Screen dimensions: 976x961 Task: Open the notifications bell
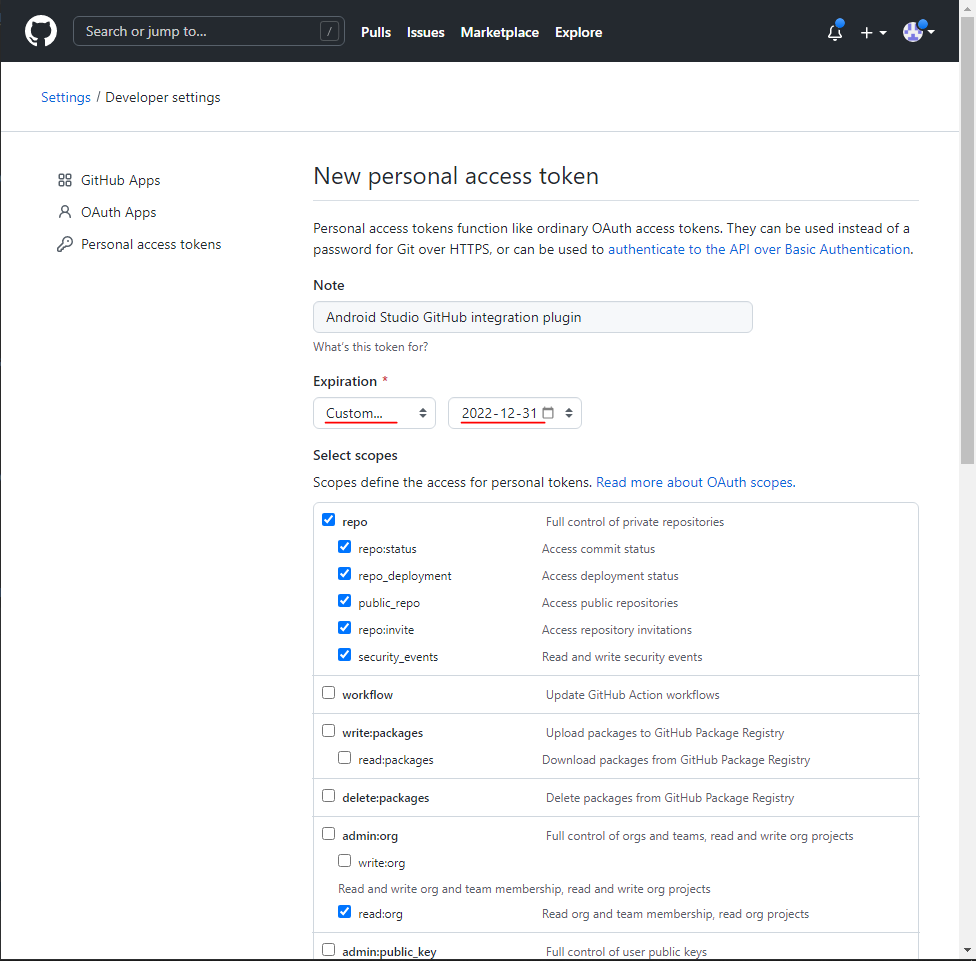coord(835,31)
